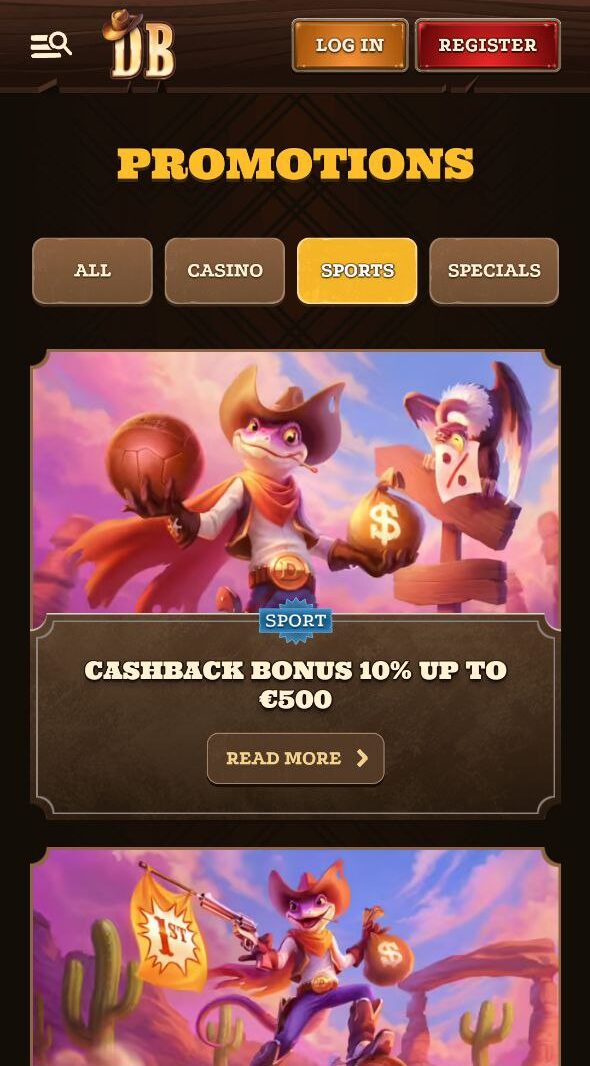This screenshot has width=590, height=1066.
Task: Click the leather football in cashback banner
Action: coord(154,453)
